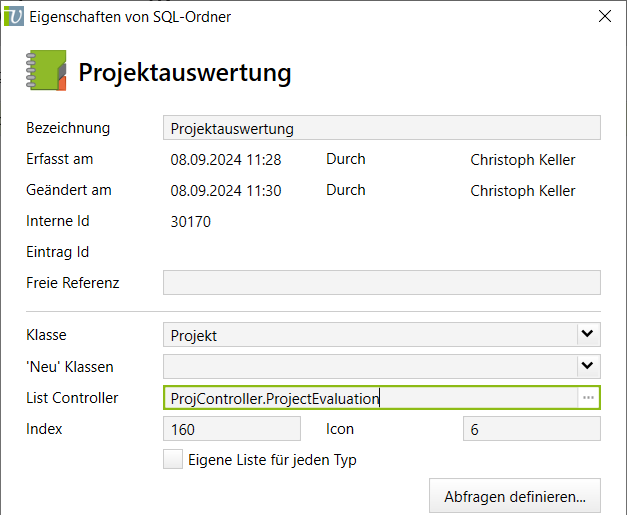Click the Erfasst am date 08.09.2024 11:28
The width and height of the screenshot is (627, 515).
(226, 160)
